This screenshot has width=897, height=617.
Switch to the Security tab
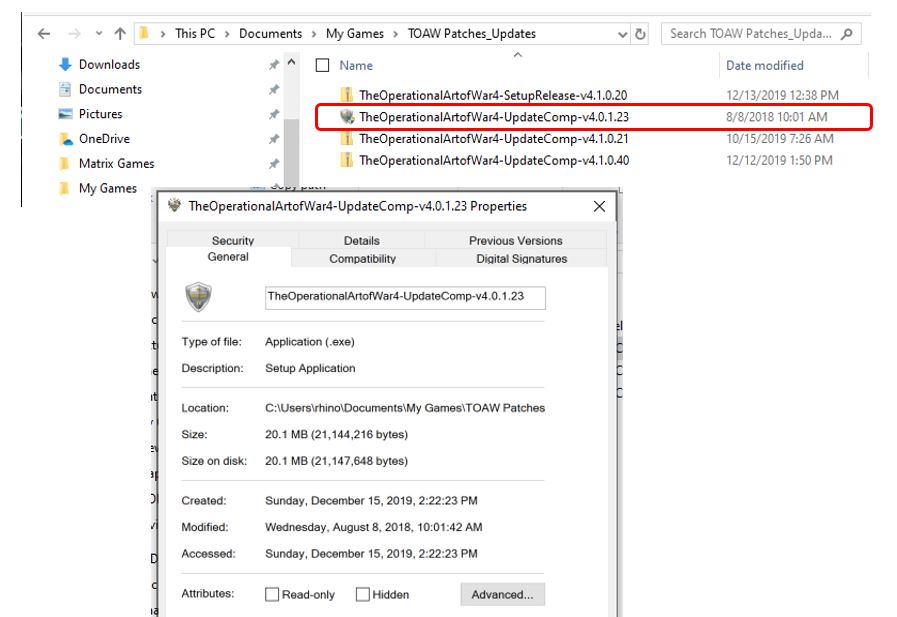coord(232,240)
